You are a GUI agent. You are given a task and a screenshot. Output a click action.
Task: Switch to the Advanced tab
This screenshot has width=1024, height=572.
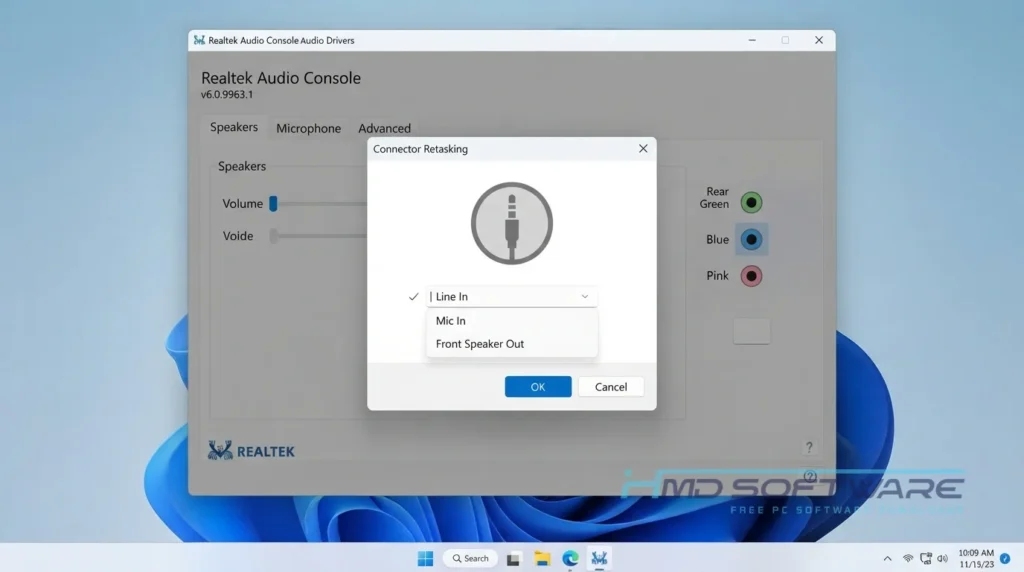point(384,129)
